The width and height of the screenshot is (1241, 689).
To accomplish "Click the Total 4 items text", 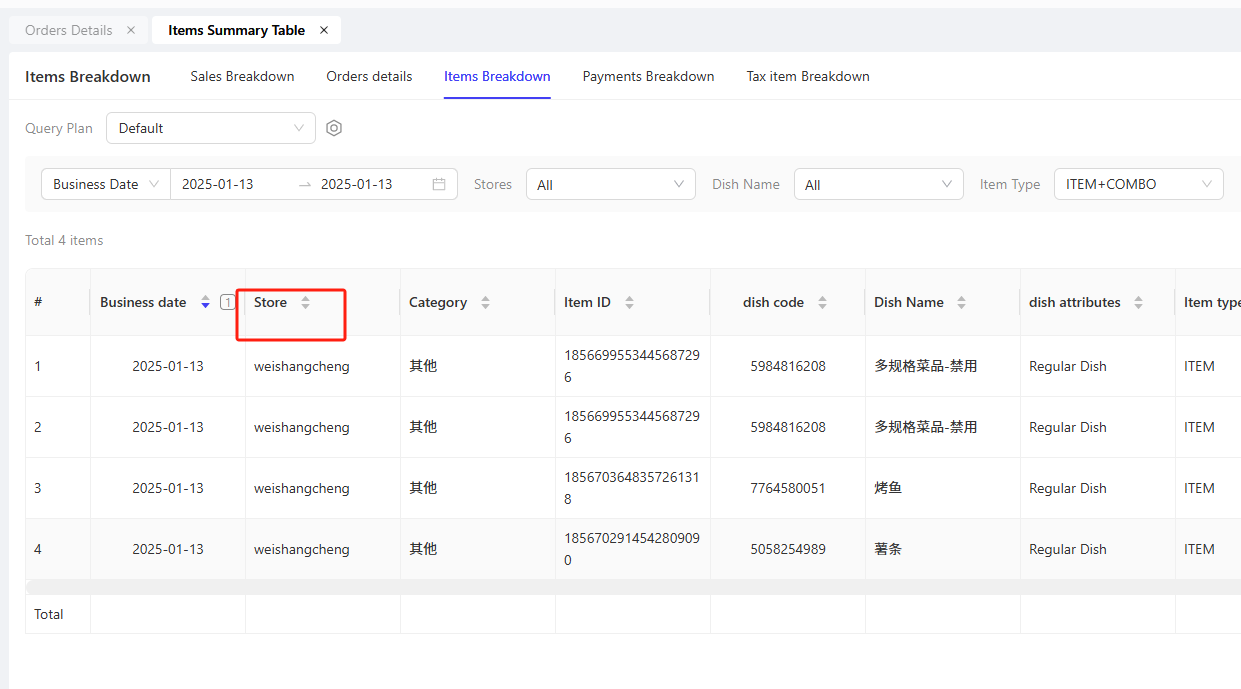I will click(64, 240).
